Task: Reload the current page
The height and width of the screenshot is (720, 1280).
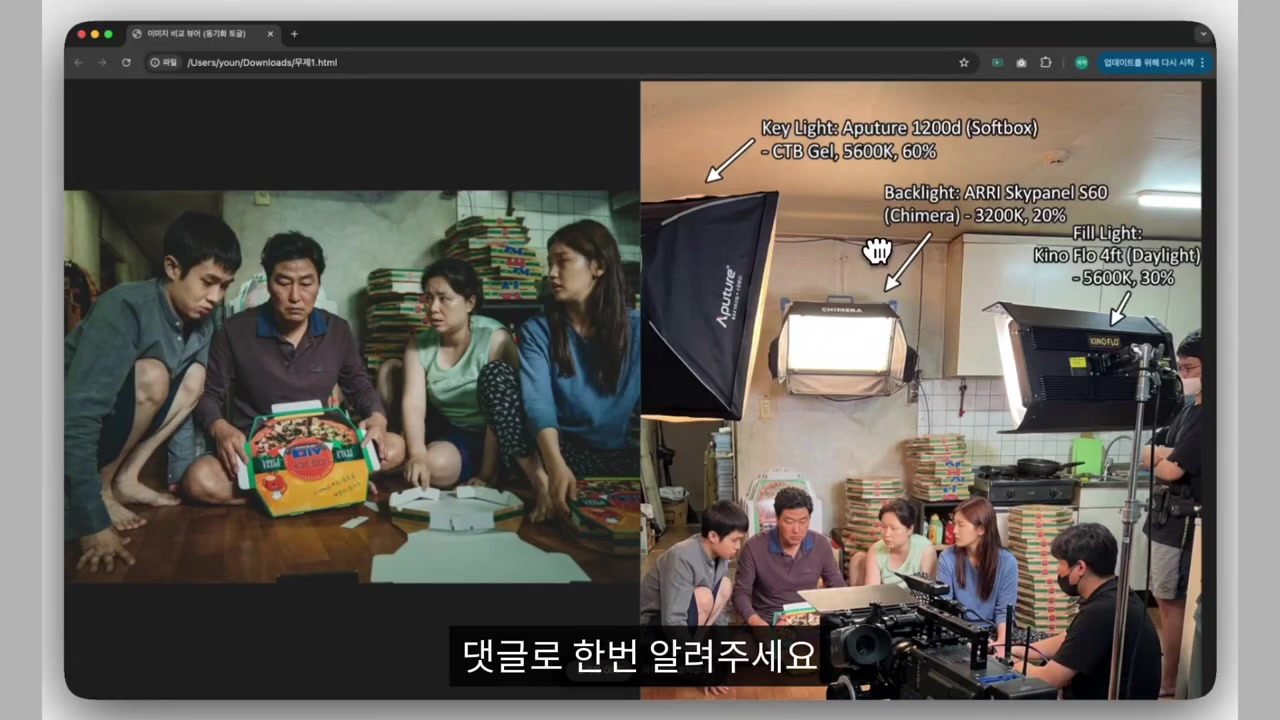Action: click(126, 62)
